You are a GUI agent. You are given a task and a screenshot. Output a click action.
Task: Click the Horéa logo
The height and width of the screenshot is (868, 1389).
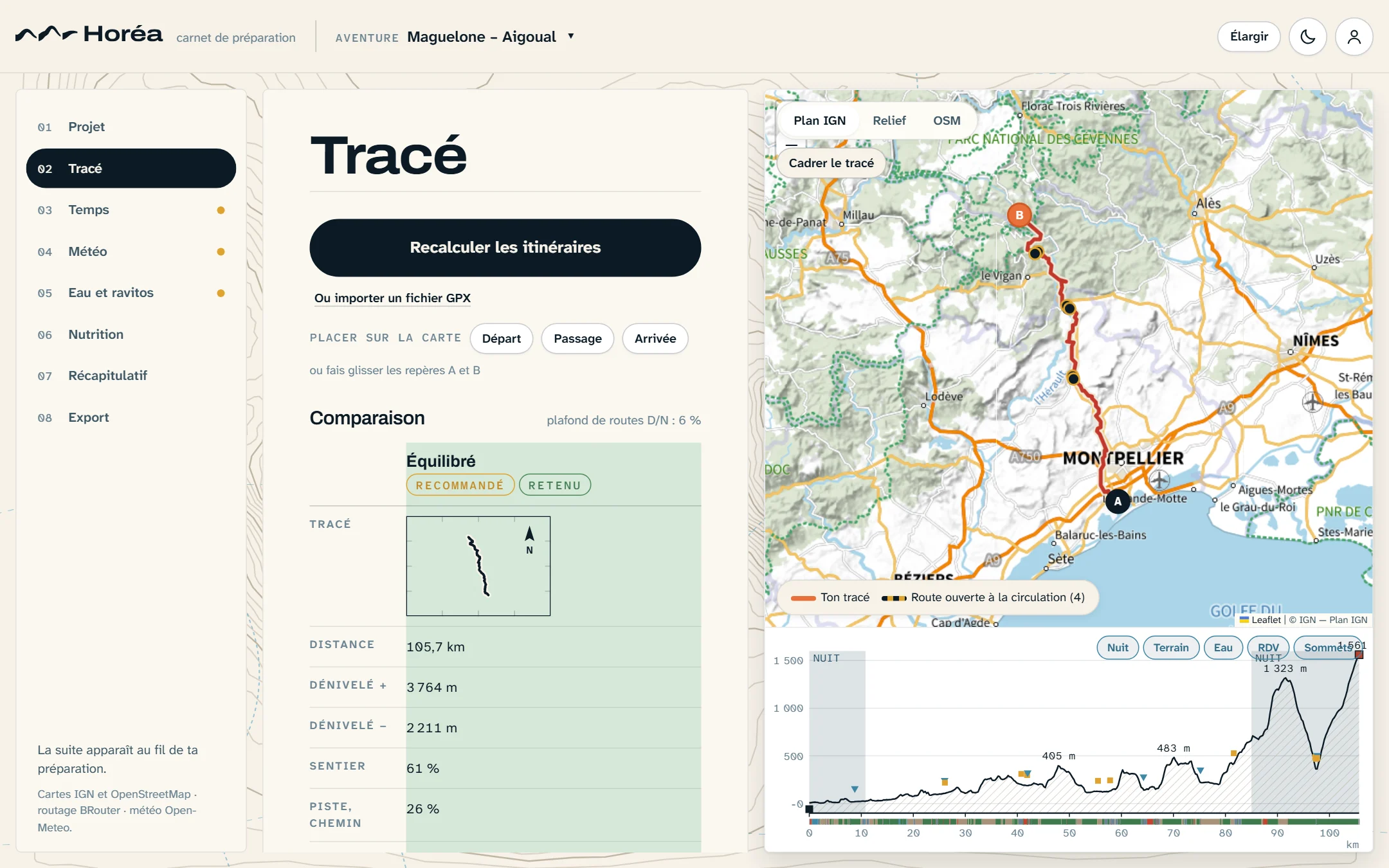coord(89,34)
